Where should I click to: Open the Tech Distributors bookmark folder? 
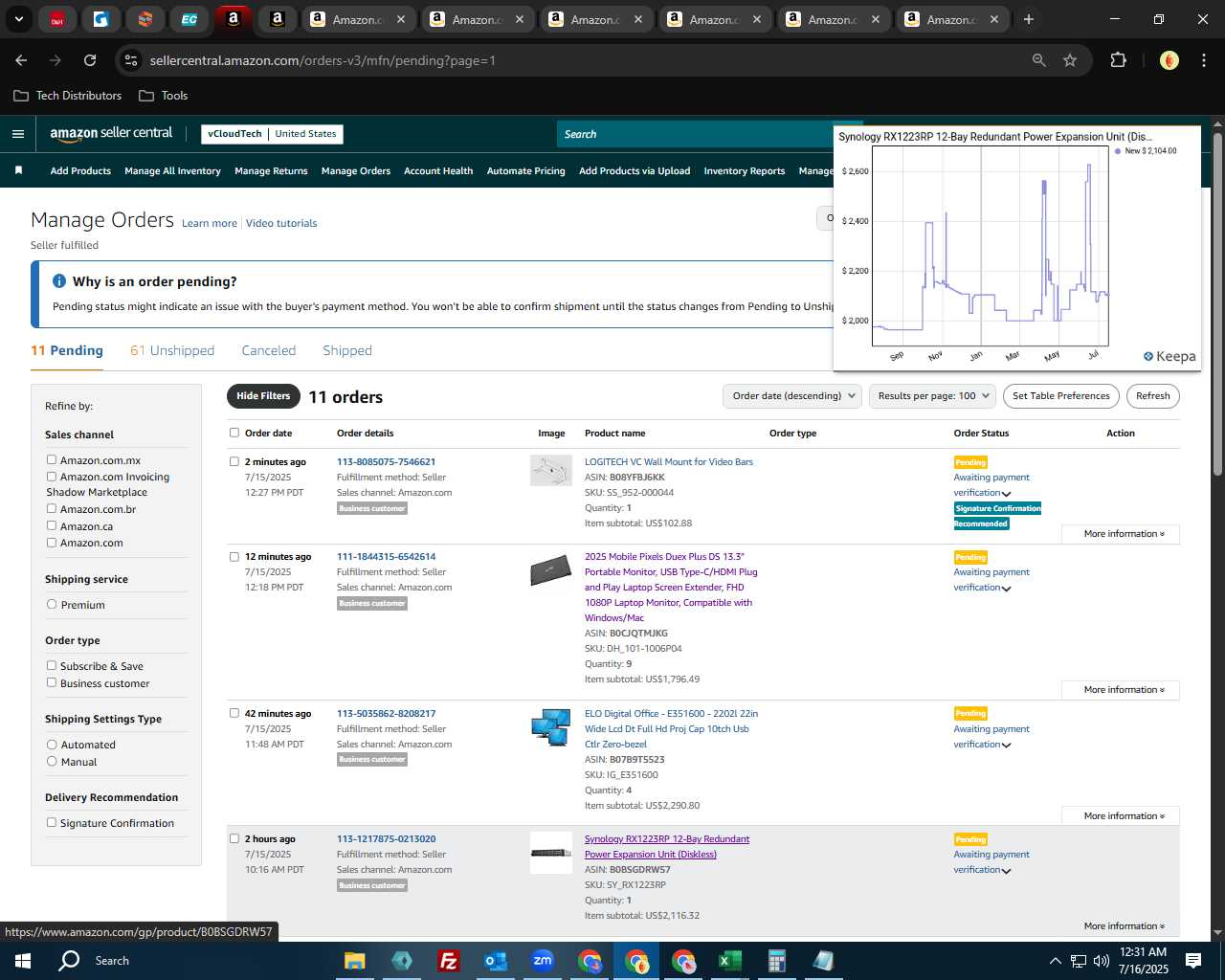pos(68,96)
